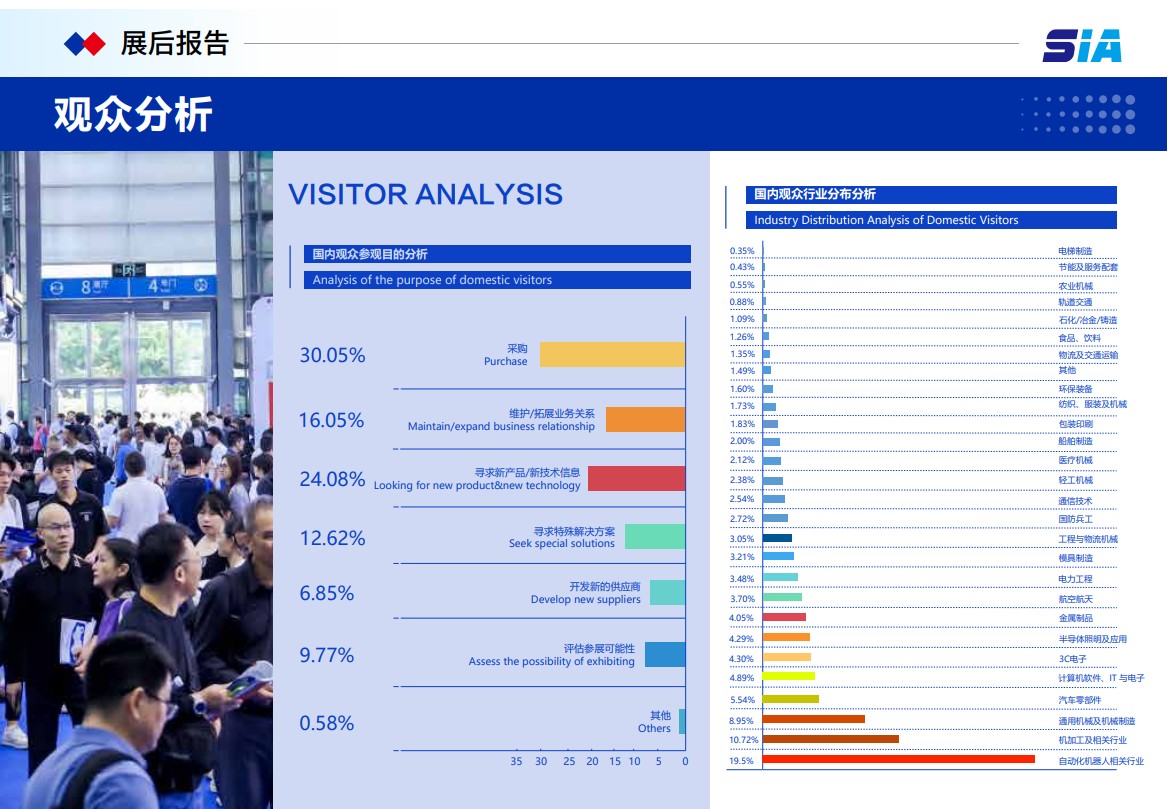Click the exhibition hall crowd photo
The image size is (1169, 809).
[136, 480]
